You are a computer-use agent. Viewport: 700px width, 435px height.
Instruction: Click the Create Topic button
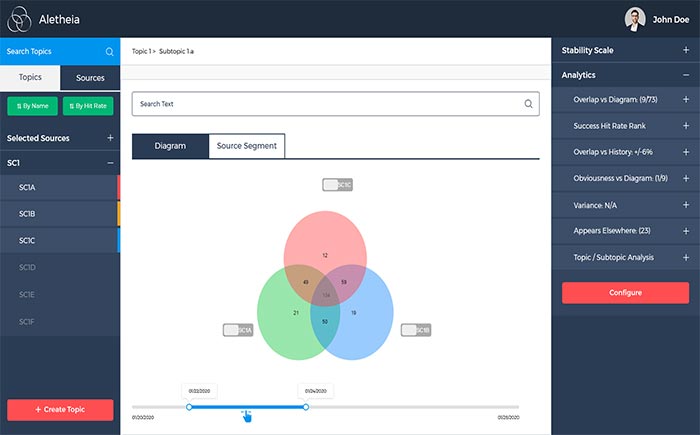tap(60, 410)
